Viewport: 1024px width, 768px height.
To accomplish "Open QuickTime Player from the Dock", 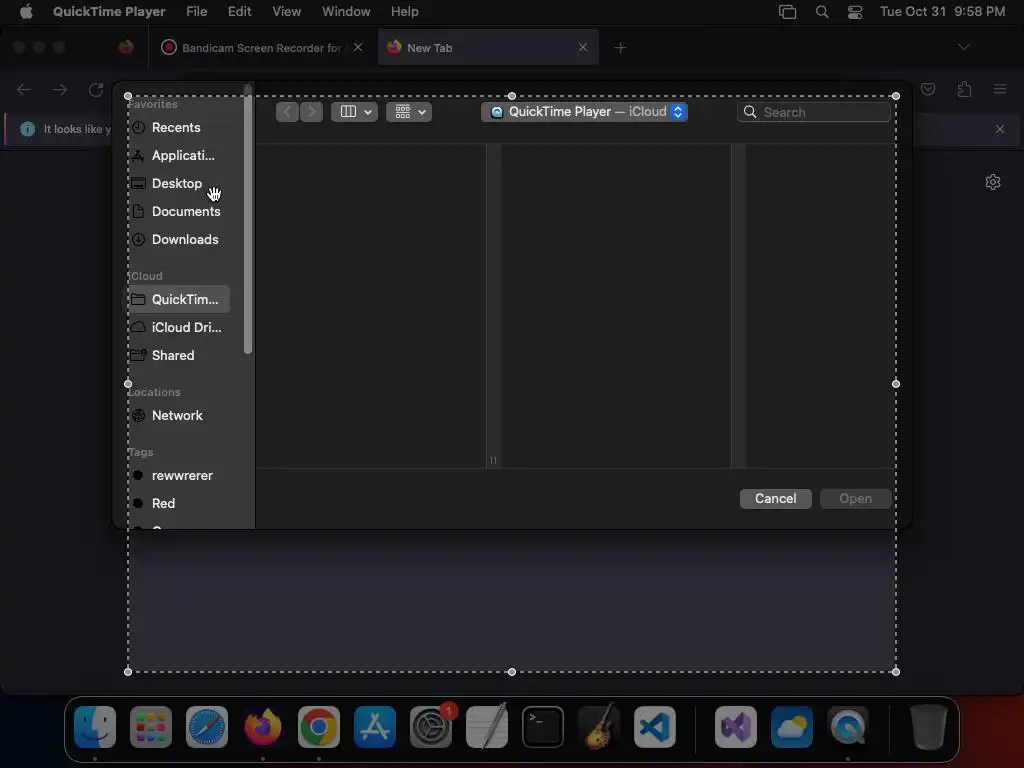I will (848, 727).
